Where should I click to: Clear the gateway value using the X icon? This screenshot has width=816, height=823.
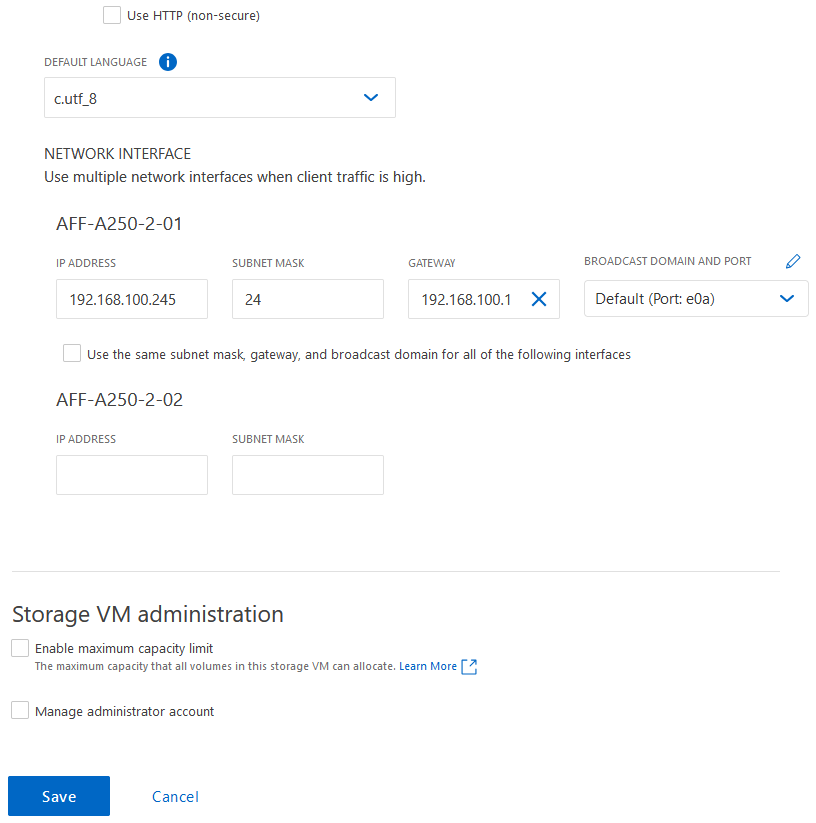[539, 298]
